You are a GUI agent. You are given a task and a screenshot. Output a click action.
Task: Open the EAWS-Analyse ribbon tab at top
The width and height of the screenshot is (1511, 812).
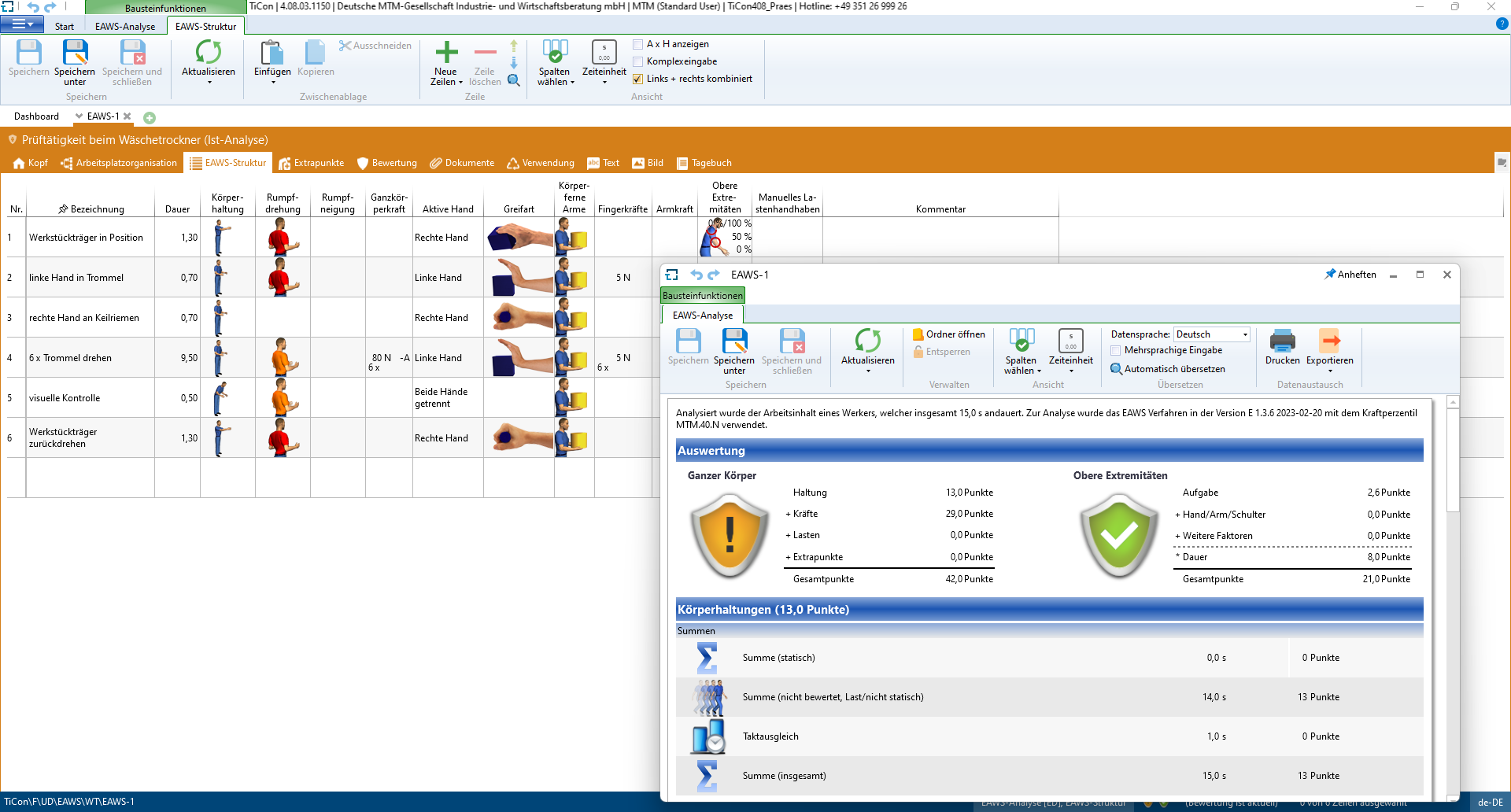click(x=125, y=26)
